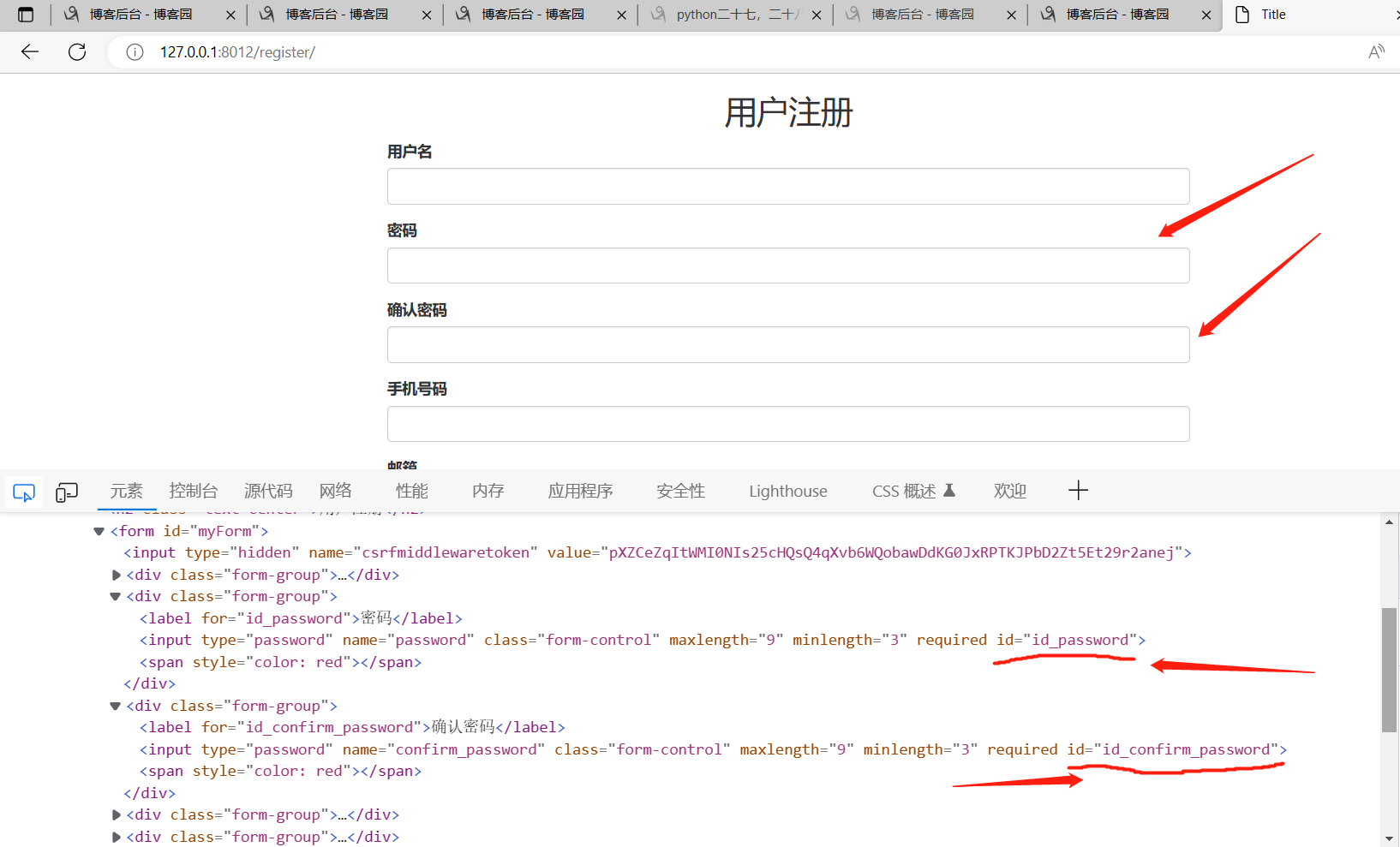Activate the read aloud icon
Image resolution: width=1400 pixels, height=847 pixels.
tap(1376, 52)
